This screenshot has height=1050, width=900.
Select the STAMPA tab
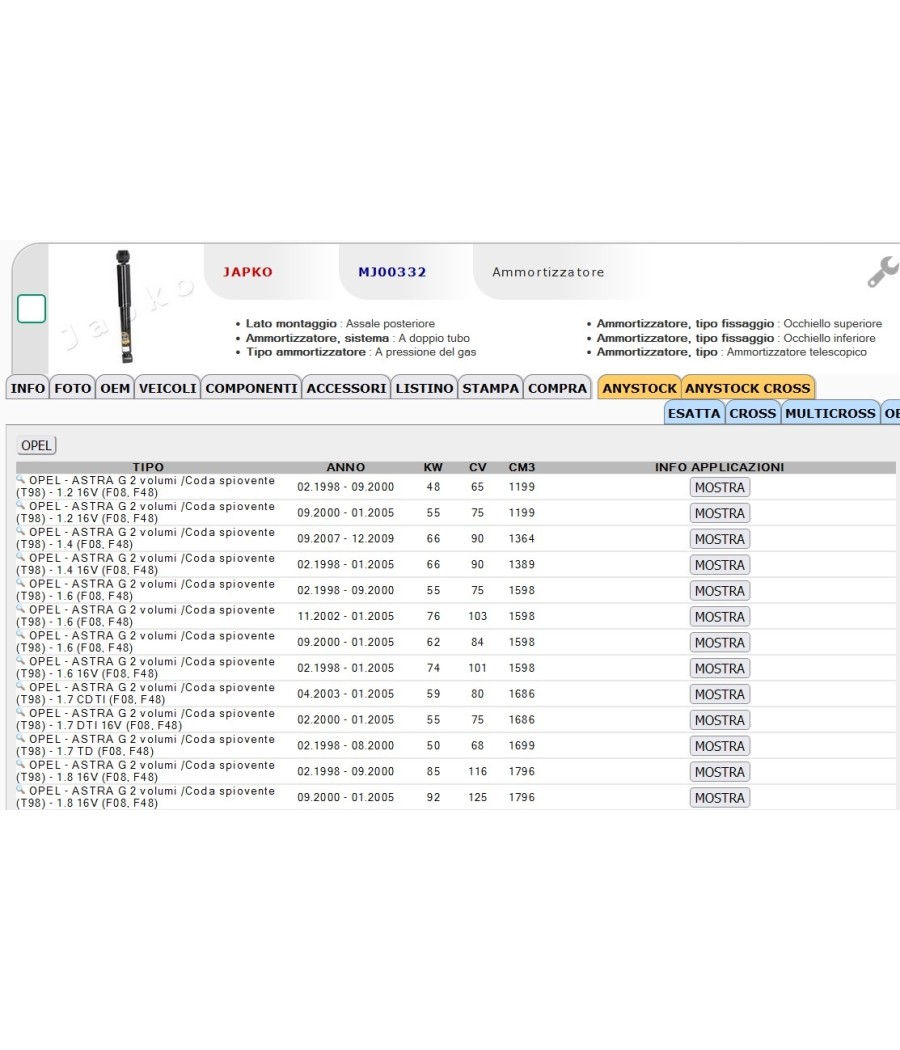click(x=490, y=388)
